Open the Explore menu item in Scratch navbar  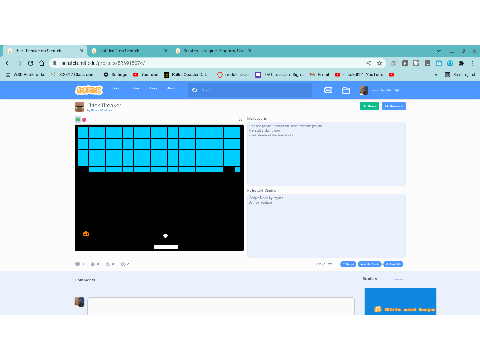click(135, 88)
